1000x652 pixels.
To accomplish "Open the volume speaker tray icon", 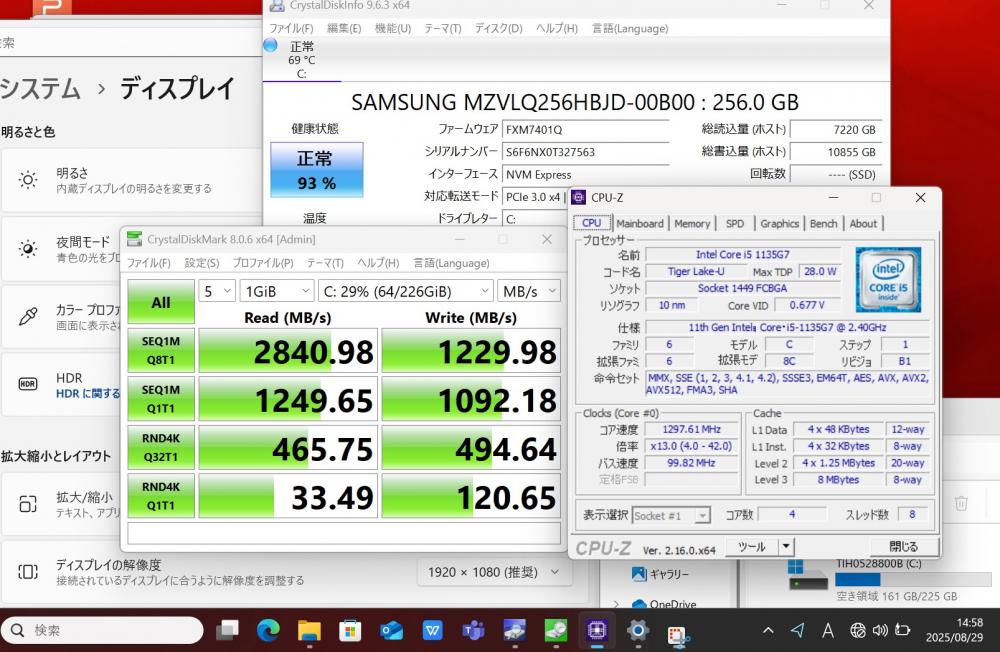I will pyautogui.click(x=880, y=630).
